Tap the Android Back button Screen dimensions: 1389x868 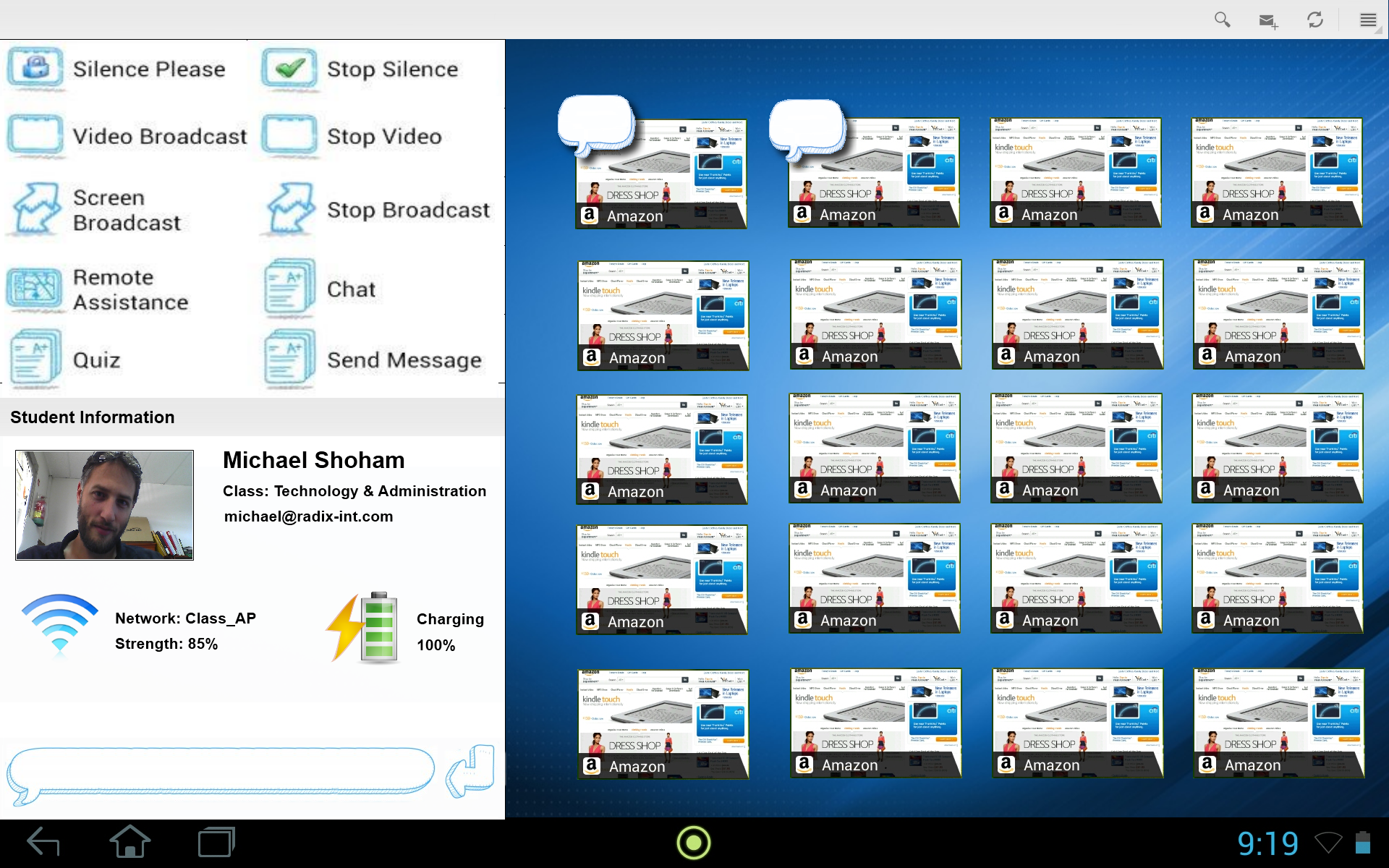pyautogui.click(x=43, y=842)
